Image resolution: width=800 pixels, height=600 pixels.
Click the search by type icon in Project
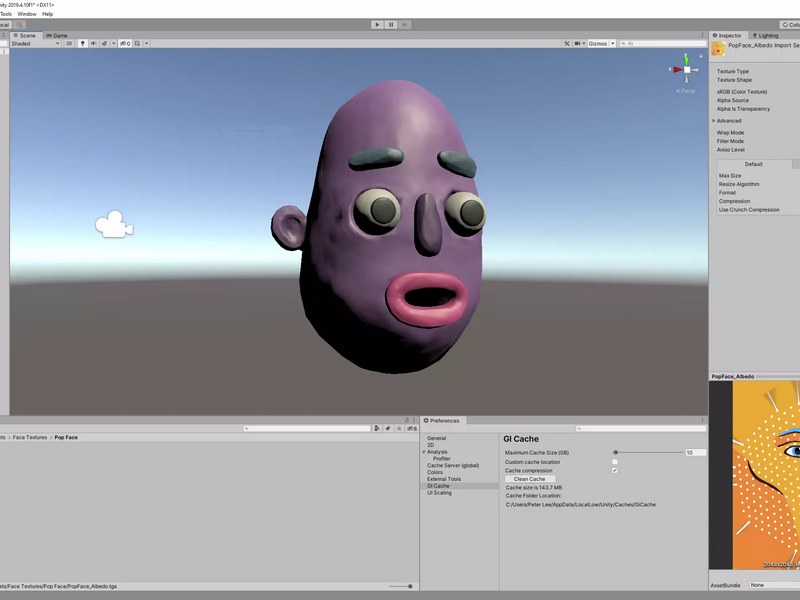[377, 429]
